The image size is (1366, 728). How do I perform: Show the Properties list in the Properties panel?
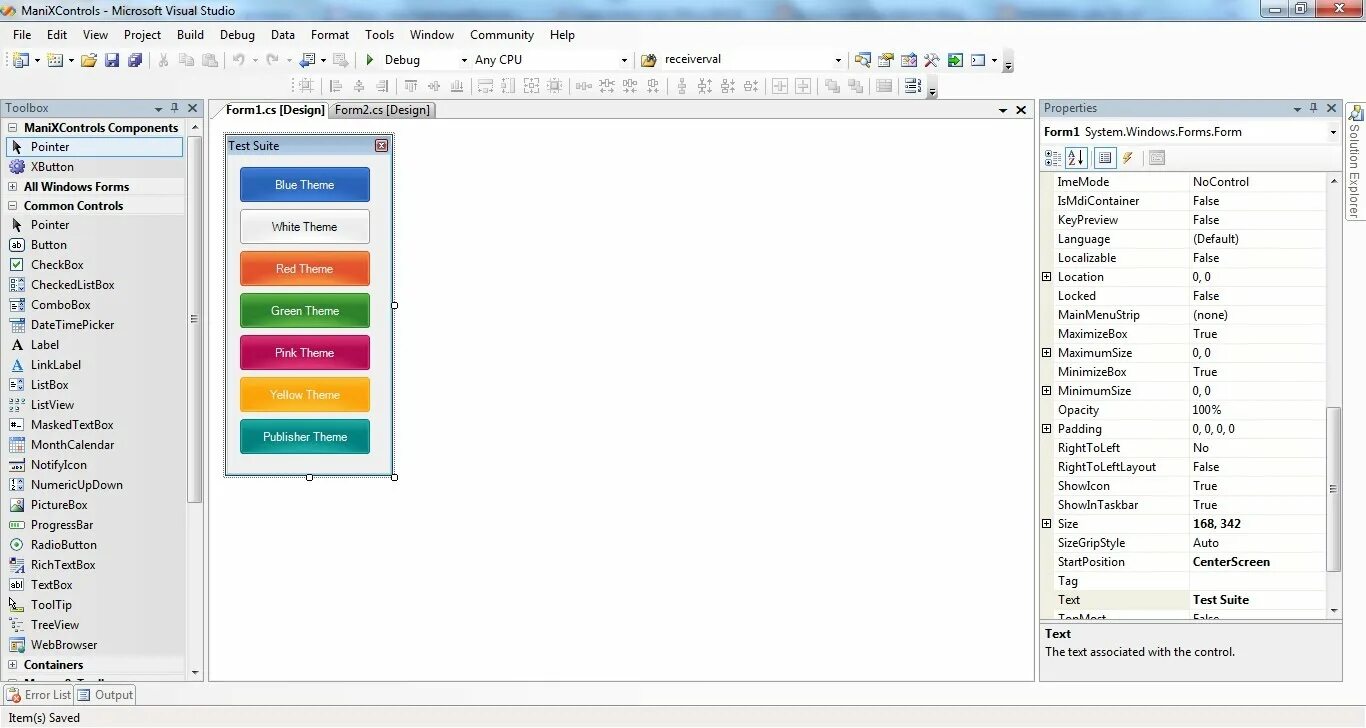1104,158
